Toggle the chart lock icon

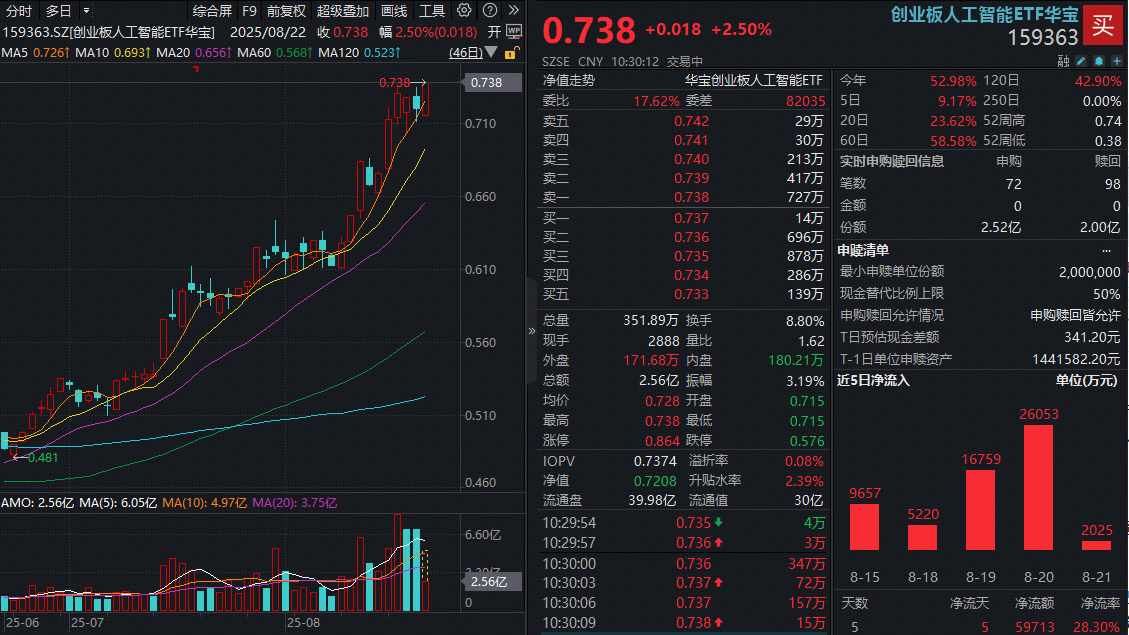pos(514,52)
